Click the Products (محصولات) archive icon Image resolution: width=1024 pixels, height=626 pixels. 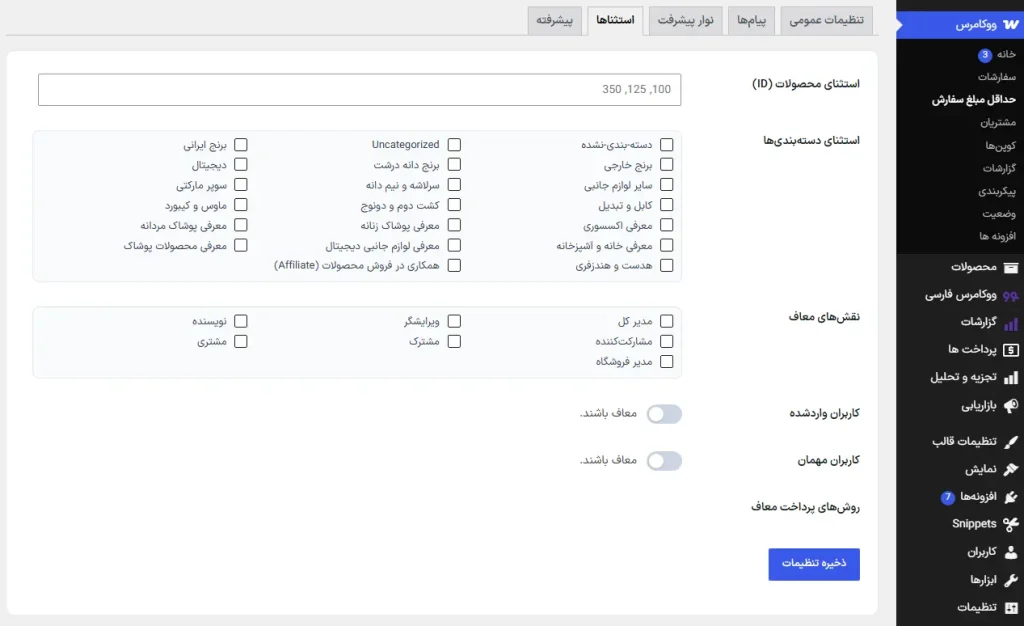pos(1010,267)
